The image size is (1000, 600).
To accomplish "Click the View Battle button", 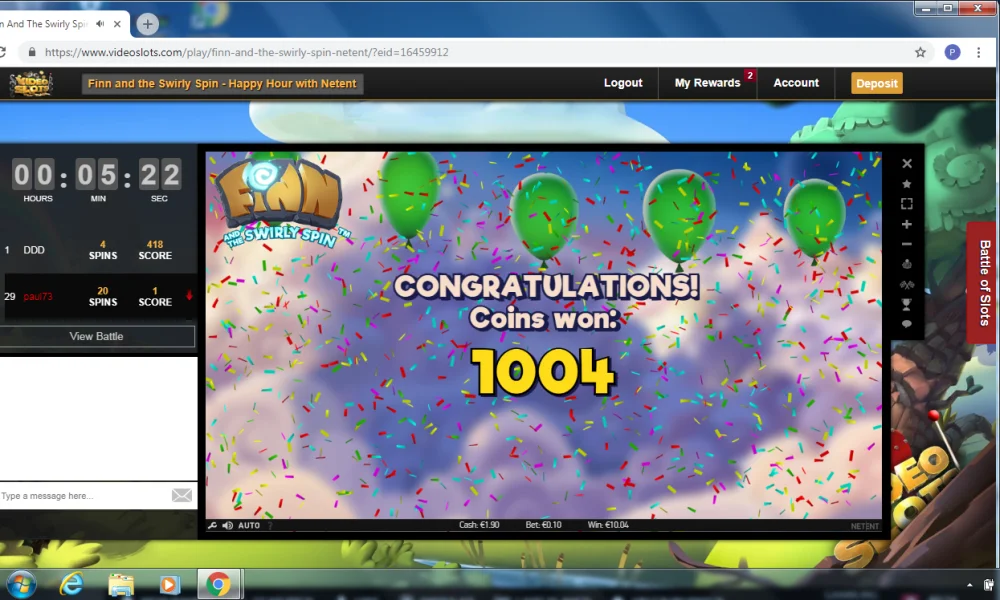I will coord(96,336).
